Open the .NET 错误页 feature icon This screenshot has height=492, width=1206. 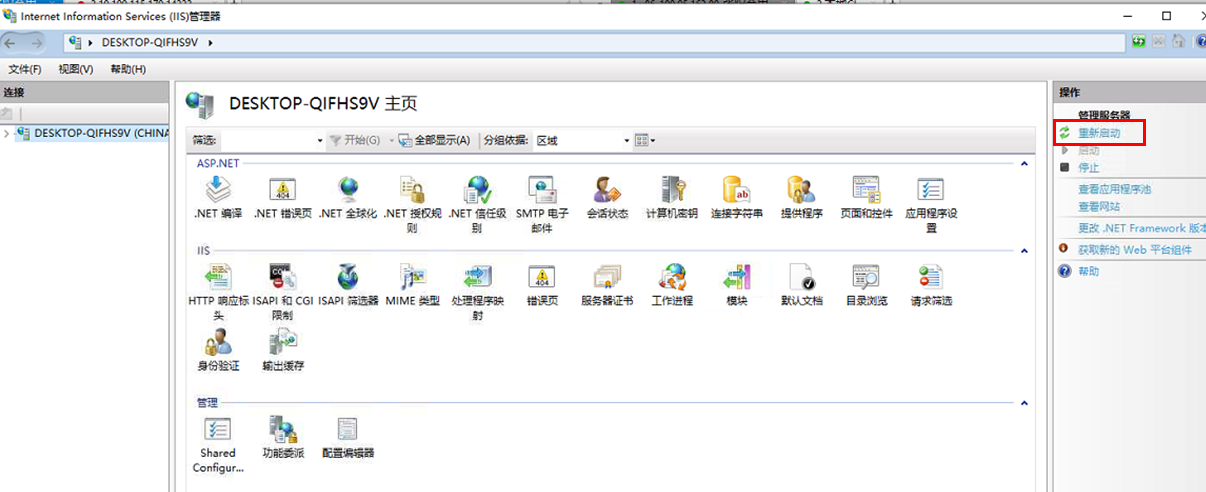283,190
